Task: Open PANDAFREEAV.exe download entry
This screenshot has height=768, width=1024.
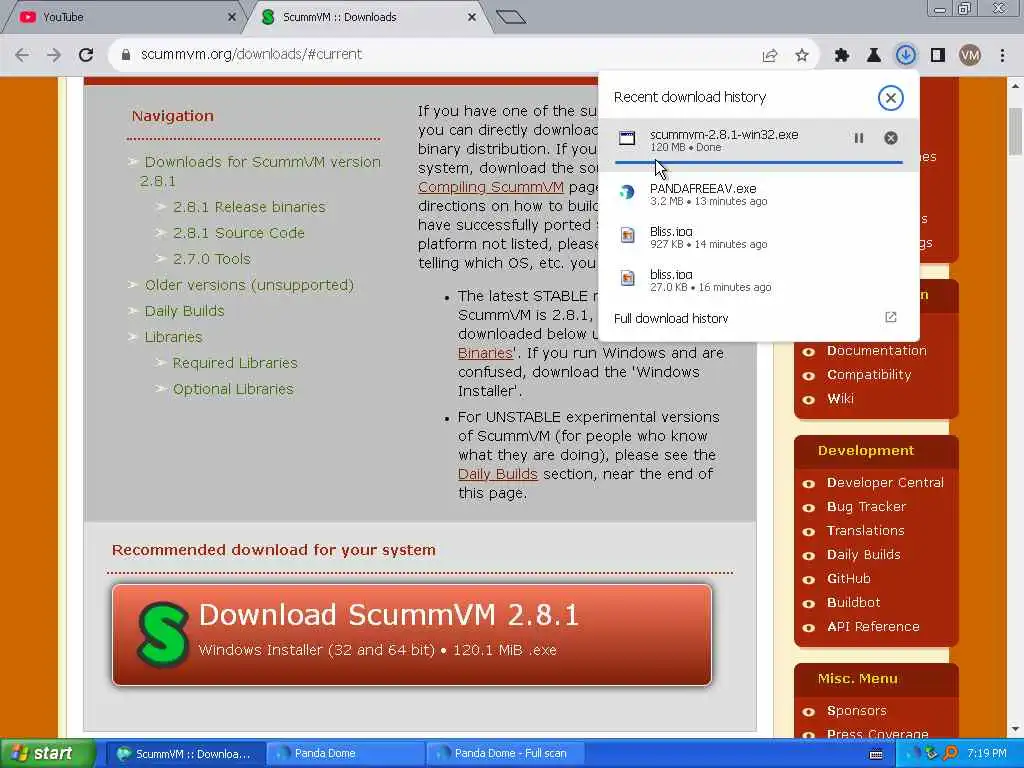Action: click(759, 194)
